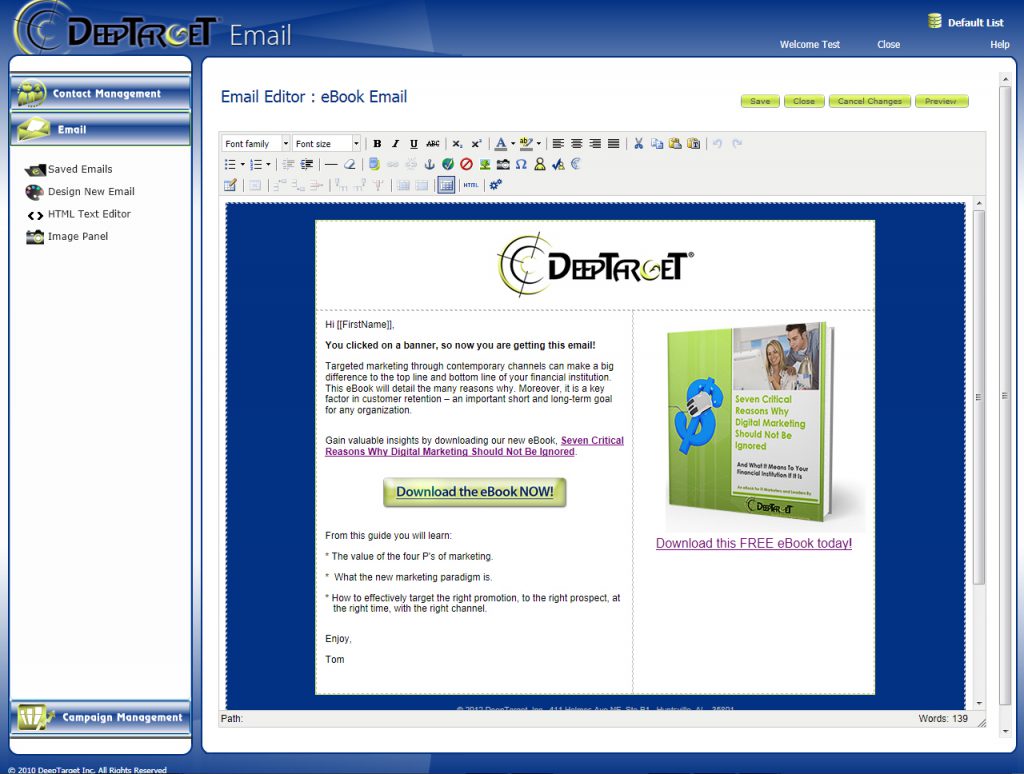Insert personalization person icon
Screen dimensions: 1024x774
coord(539,165)
